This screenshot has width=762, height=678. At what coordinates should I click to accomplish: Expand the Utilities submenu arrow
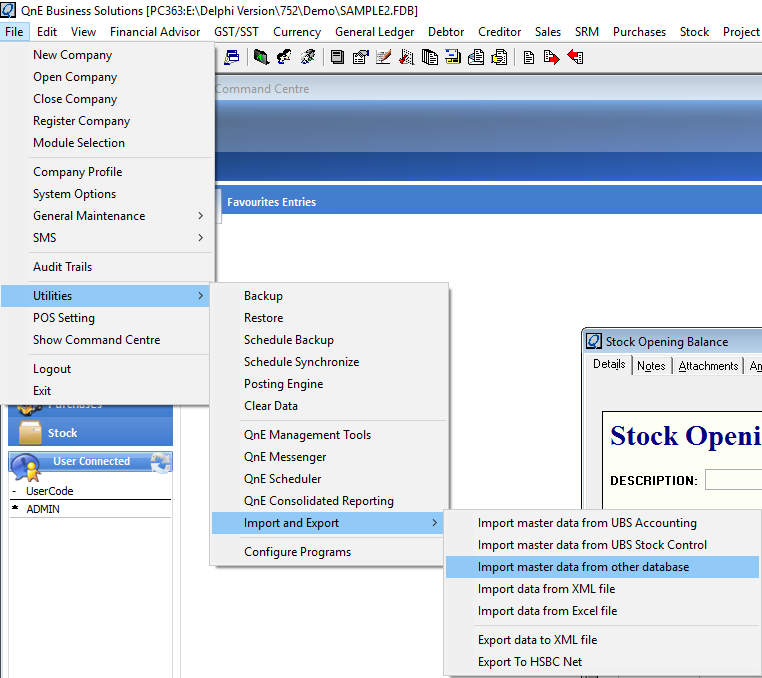click(x=201, y=296)
